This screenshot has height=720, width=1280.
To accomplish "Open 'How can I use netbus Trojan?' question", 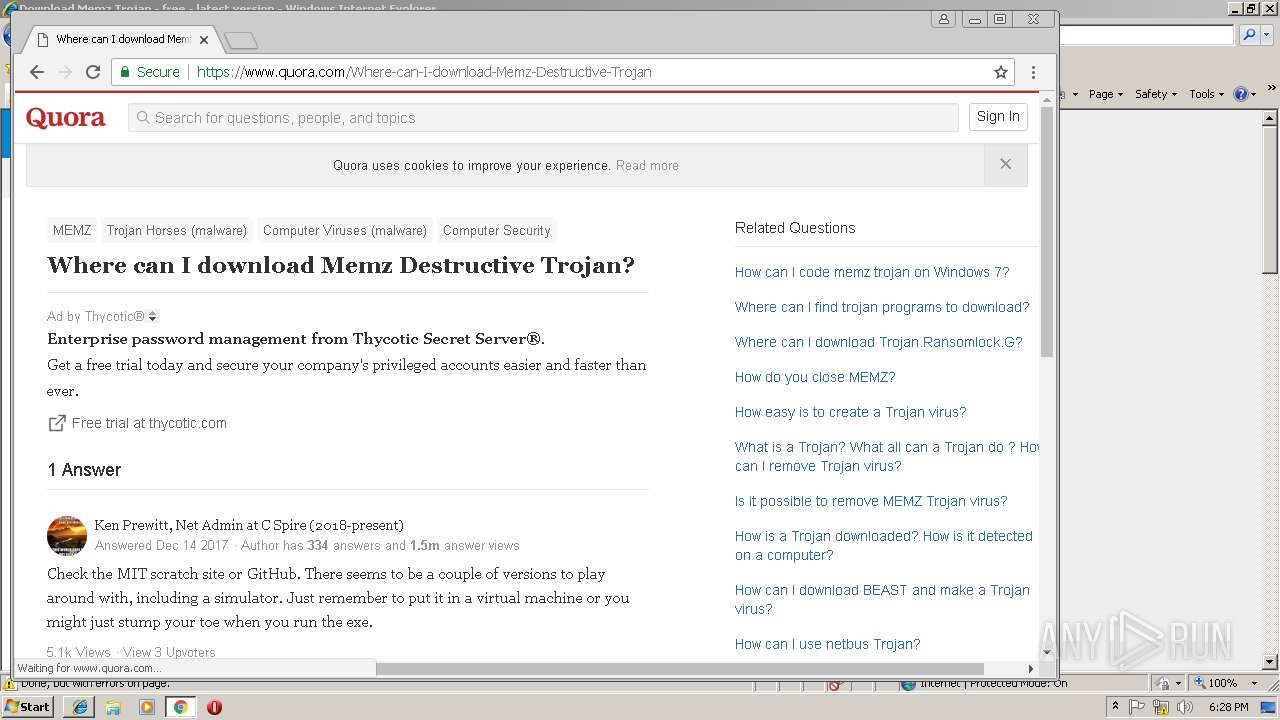I will 828,644.
